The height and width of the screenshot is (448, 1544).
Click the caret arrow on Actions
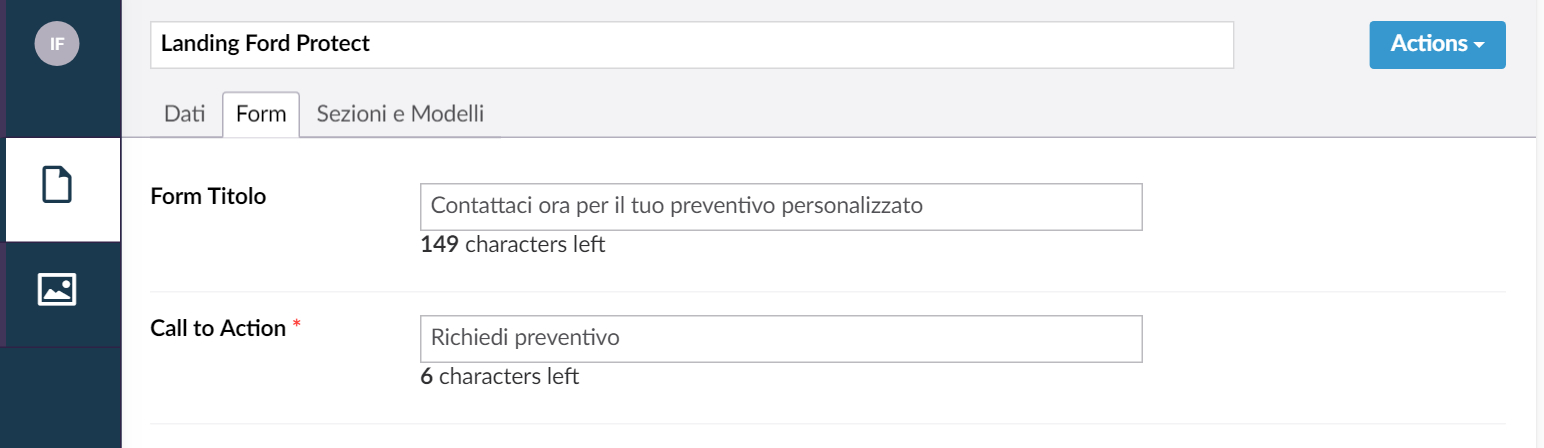pos(1478,45)
